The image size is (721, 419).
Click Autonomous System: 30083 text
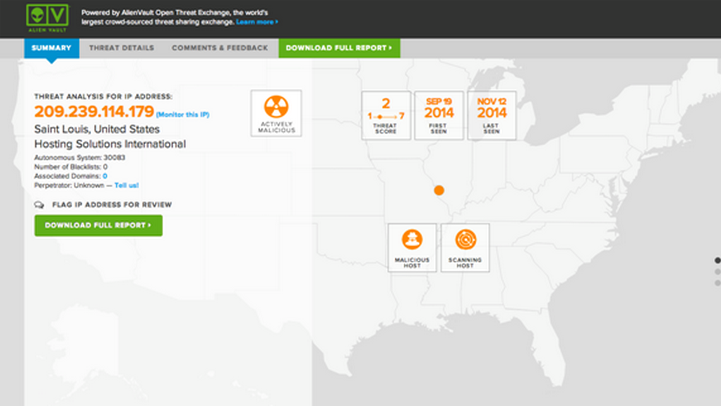click(x=80, y=157)
